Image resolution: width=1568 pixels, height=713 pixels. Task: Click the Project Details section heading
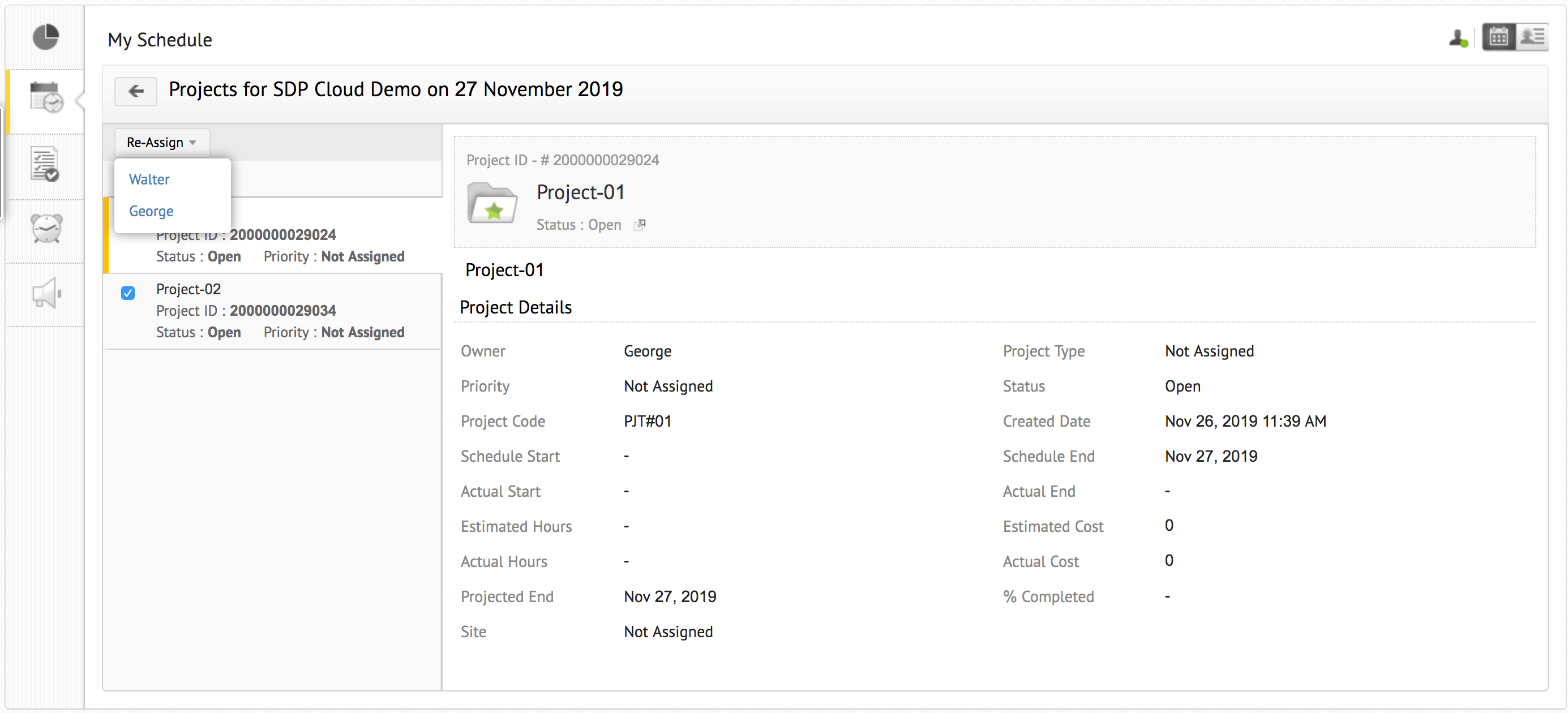[x=516, y=308]
